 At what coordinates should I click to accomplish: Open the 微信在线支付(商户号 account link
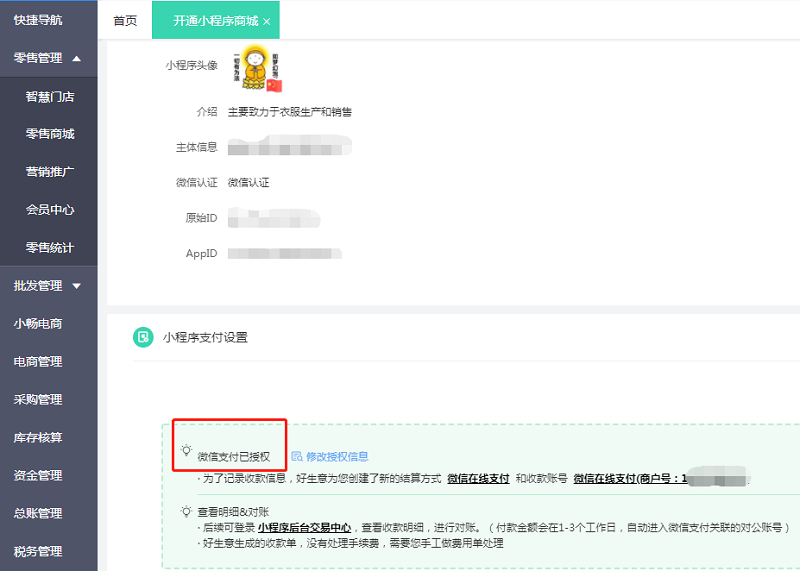click(630, 479)
